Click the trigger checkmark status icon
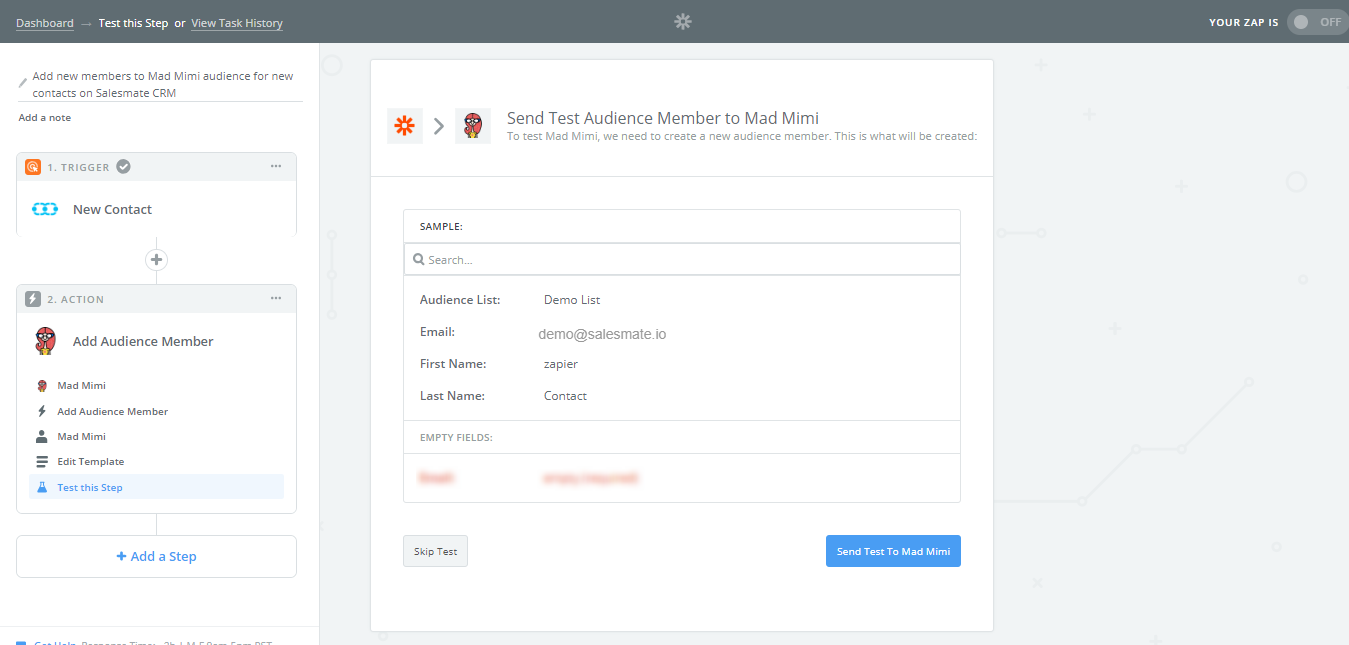Viewport: 1349px width, 645px height. [123, 167]
